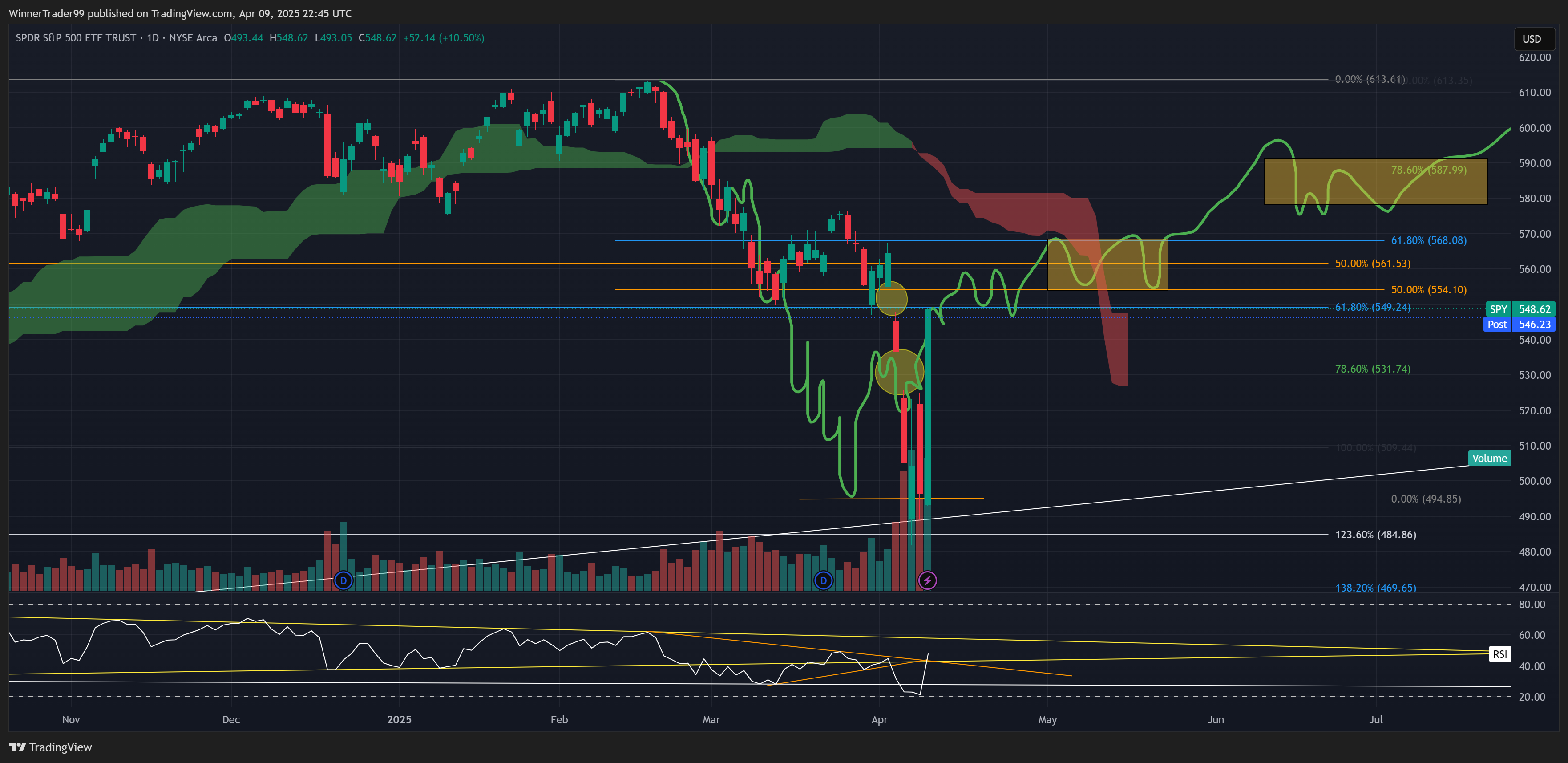Click the 'Jun' time axis label

click(x=1216, y=719)
